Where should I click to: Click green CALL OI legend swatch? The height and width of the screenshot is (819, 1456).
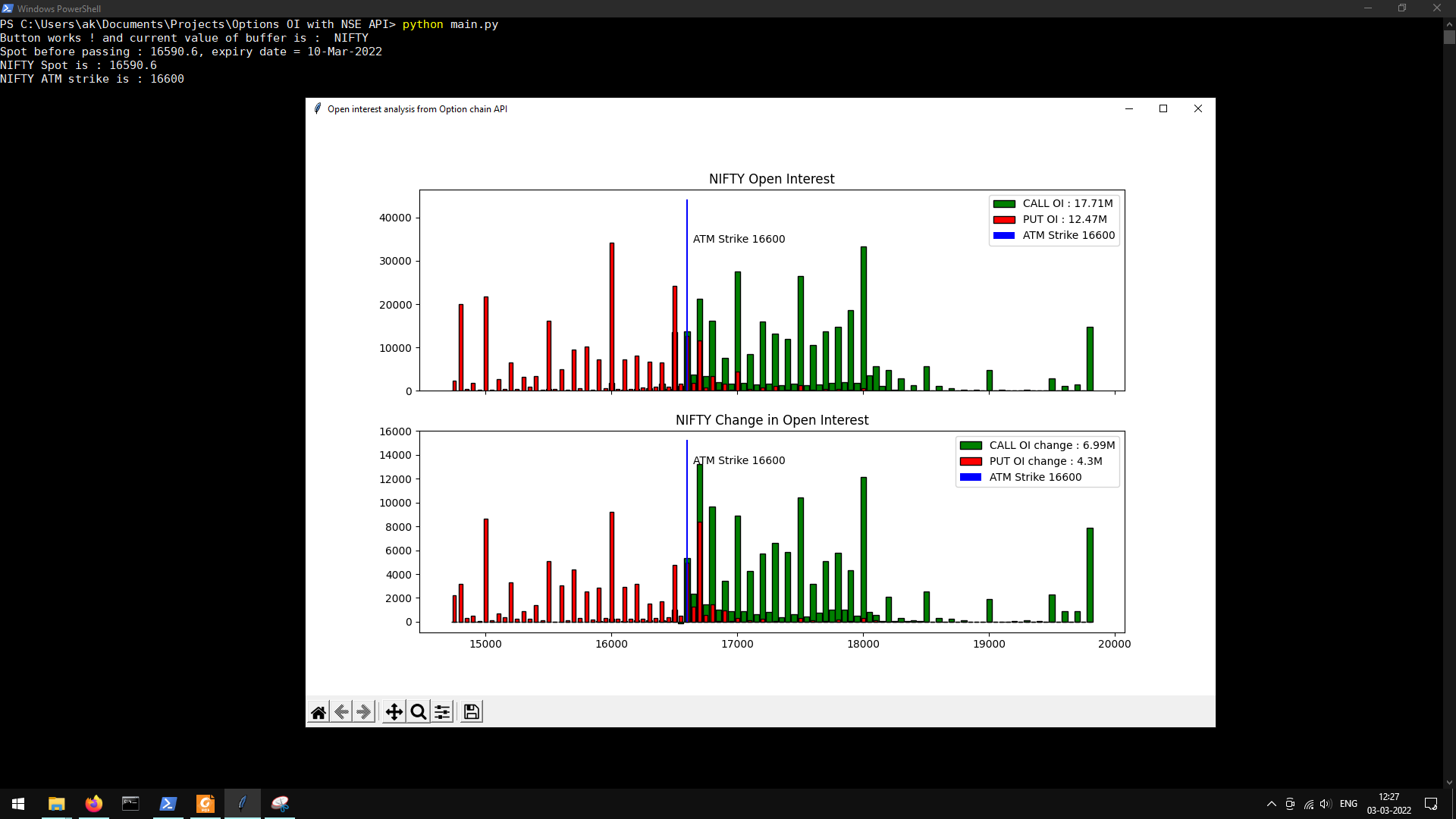[x=1004, y=204]
